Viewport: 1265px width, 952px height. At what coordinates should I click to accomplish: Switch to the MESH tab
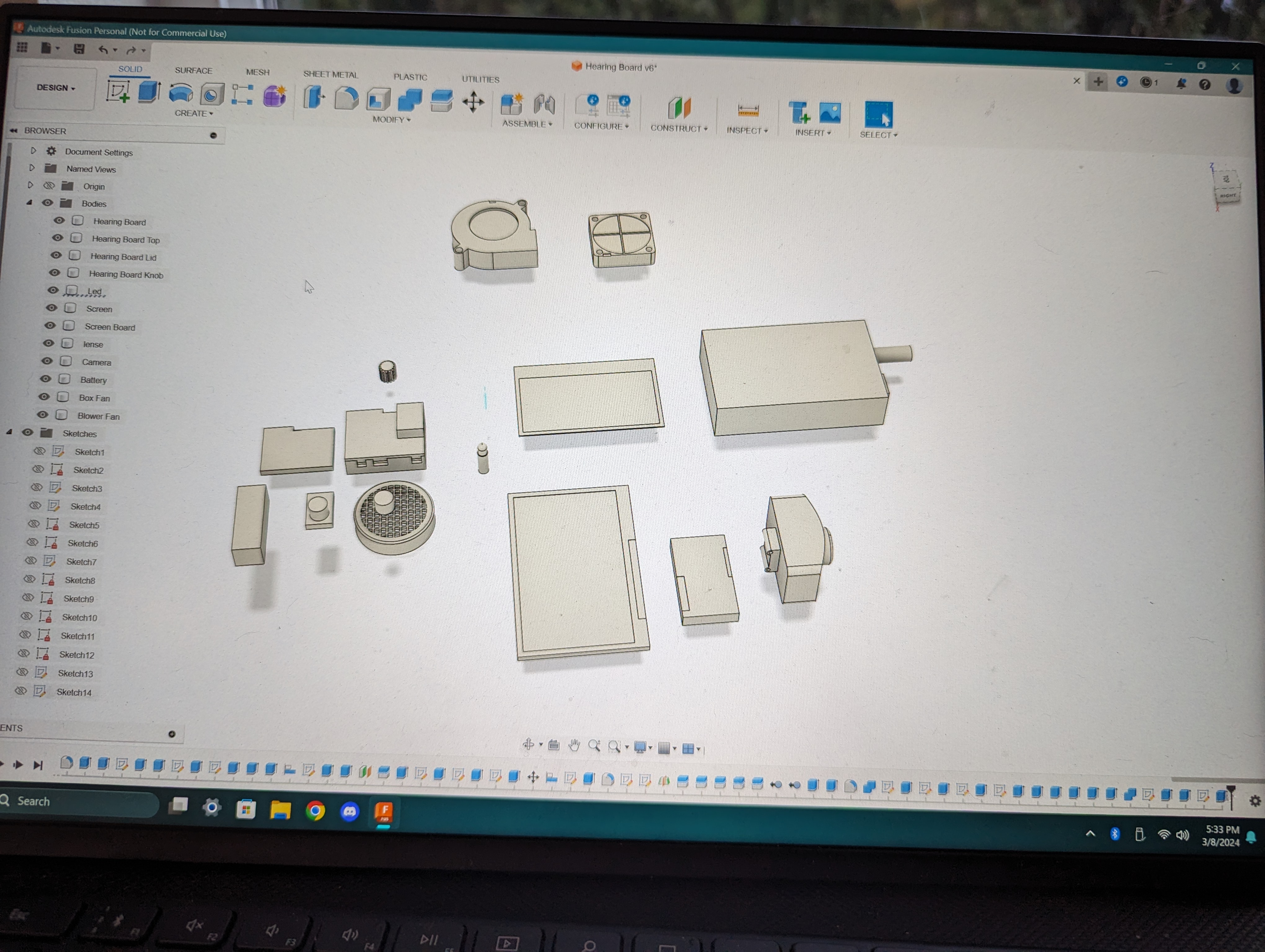click(x=257, y=72)
